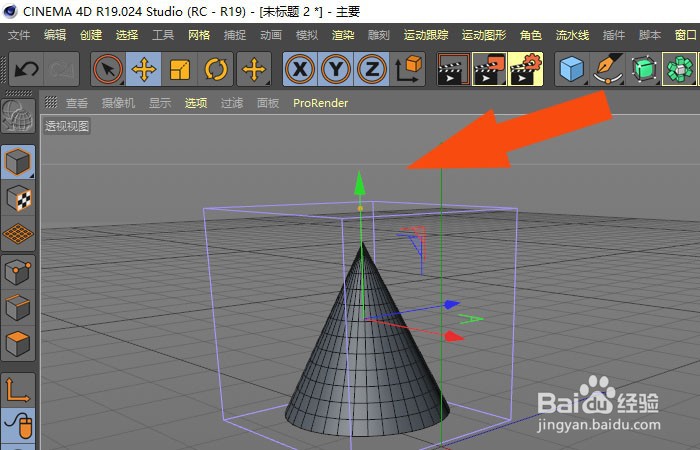Viewport: 700px width, 450px height.
Task: Open viewport 显示 menu
Action: click(x=160, y=103)
